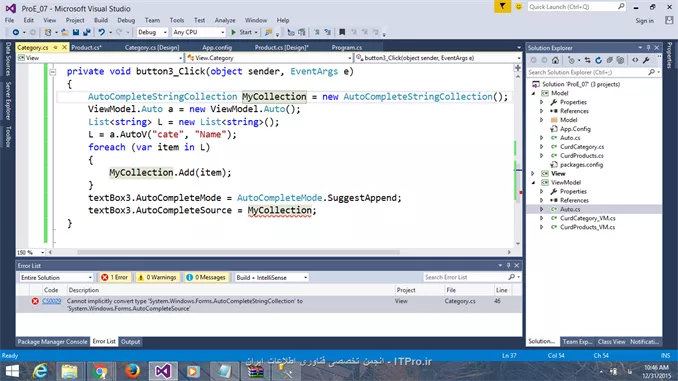678x381 pixels.
Task: Click the editor horizontal scrollbar
Action: click(238, 252)
